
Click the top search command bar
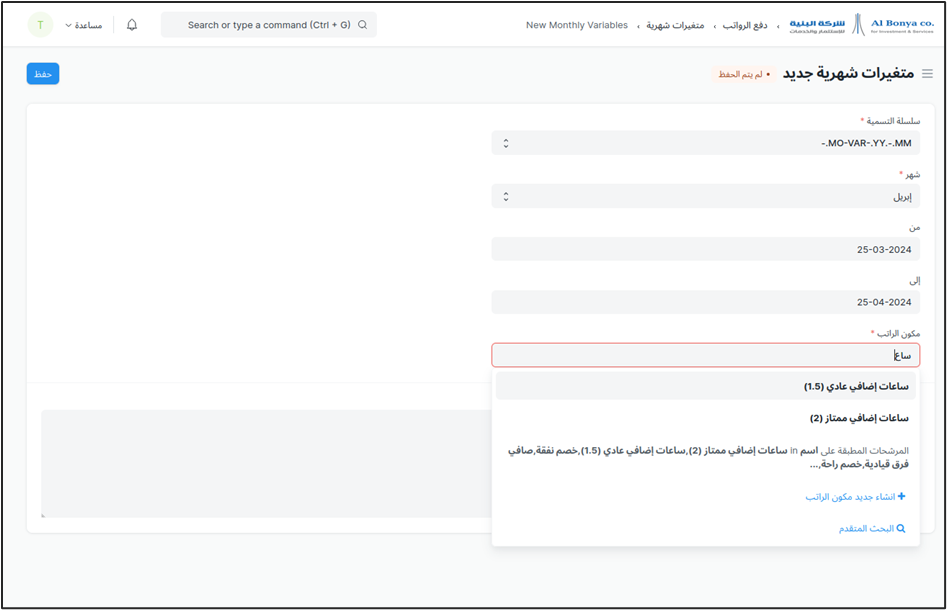point(268,25)
